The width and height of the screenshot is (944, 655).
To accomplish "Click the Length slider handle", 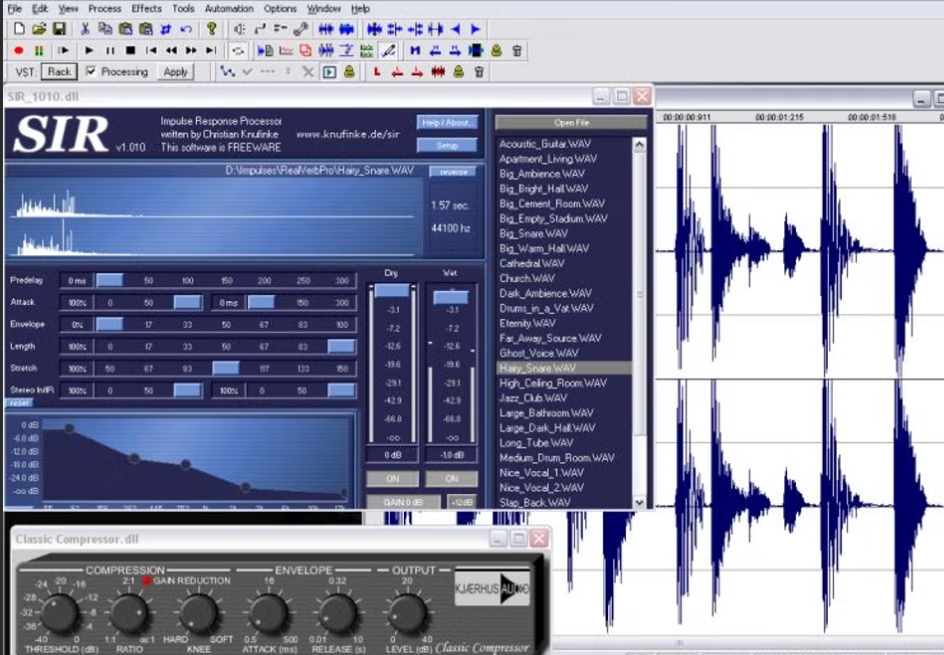I will click(x=341, y=346).
